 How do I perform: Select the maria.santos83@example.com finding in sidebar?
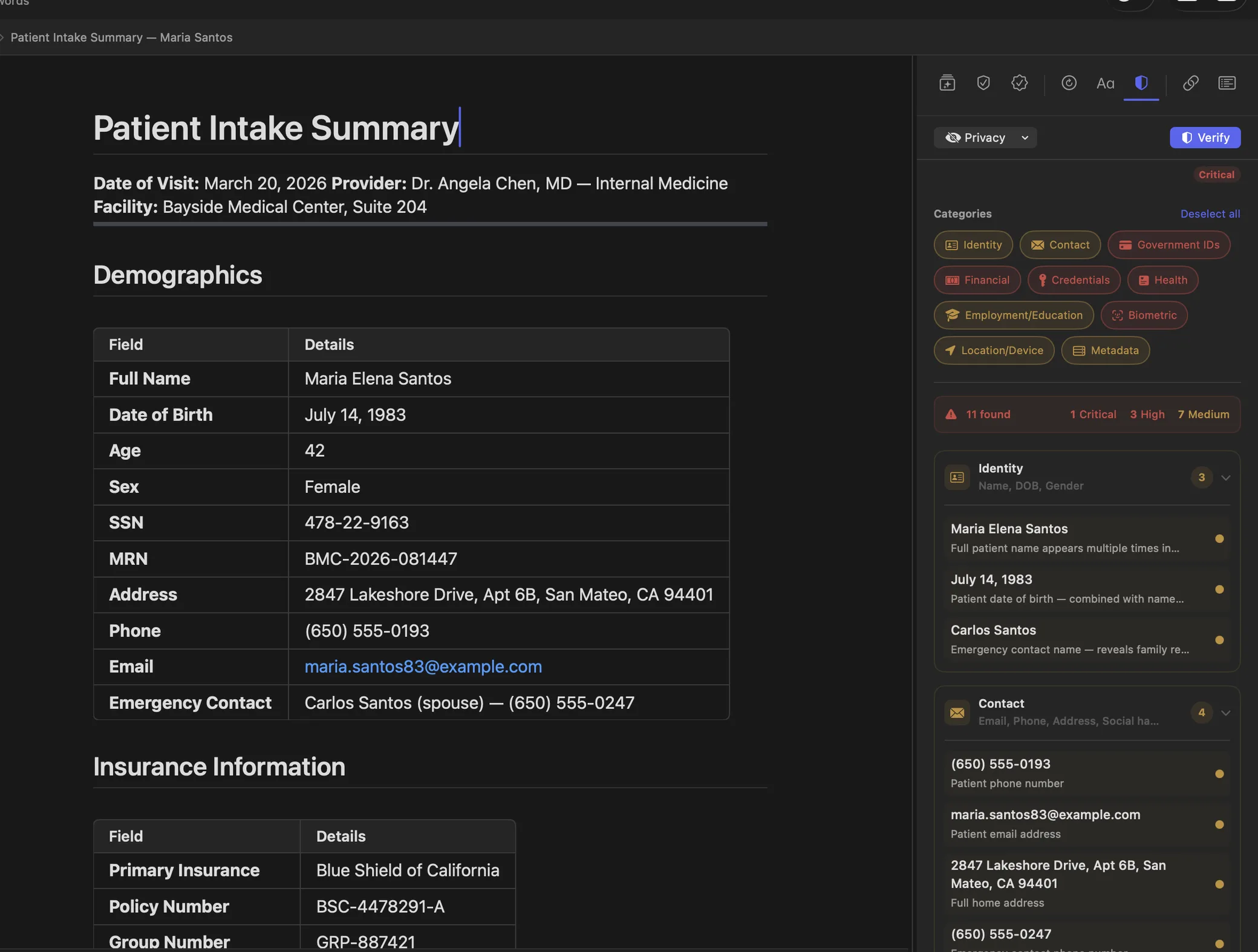point(1086,824)
